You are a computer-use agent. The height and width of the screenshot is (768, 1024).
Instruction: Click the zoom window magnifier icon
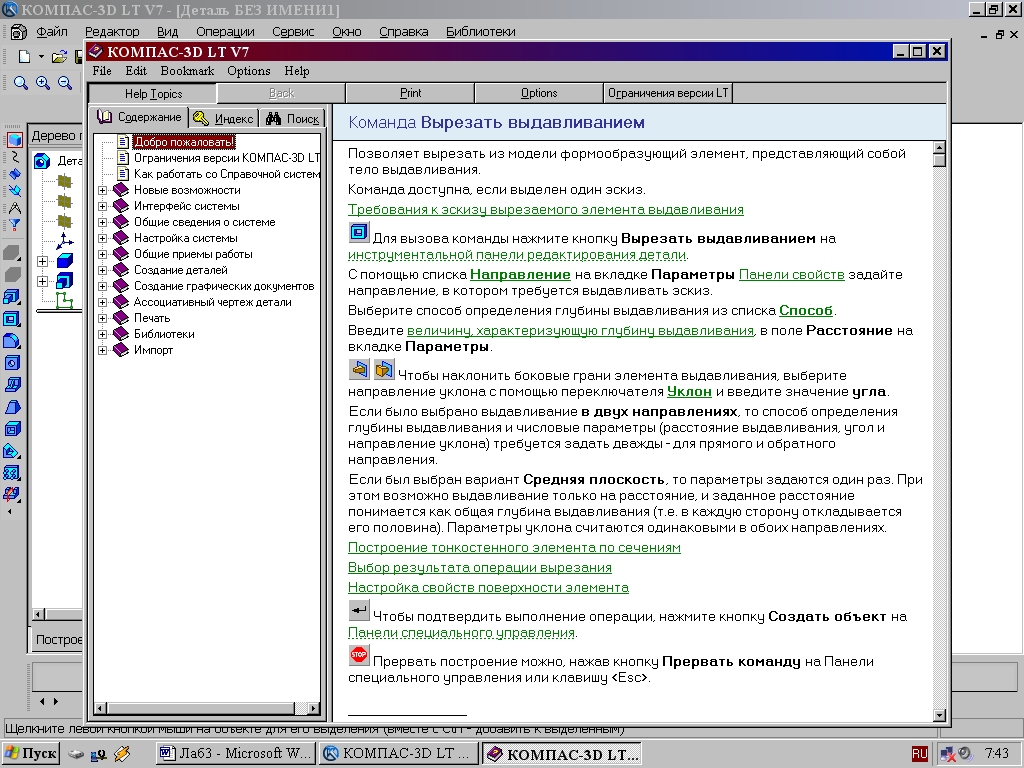(x=21, y=83)
